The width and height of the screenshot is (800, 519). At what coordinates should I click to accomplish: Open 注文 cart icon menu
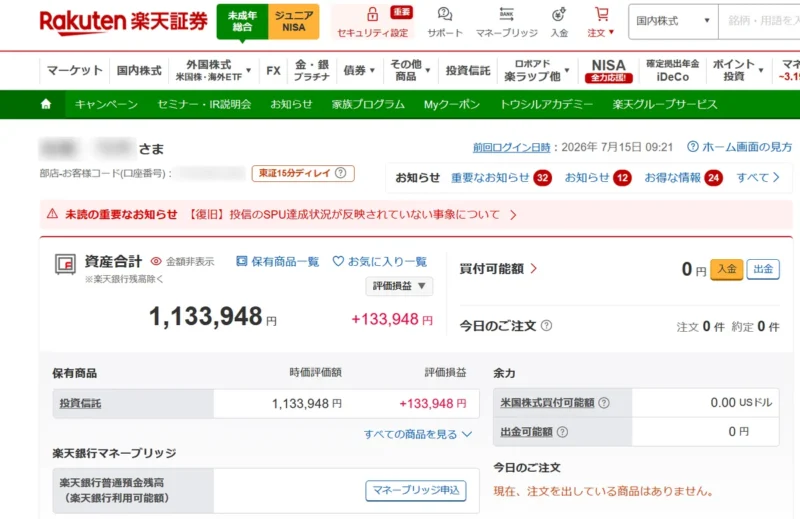click(x=602, y=14)
